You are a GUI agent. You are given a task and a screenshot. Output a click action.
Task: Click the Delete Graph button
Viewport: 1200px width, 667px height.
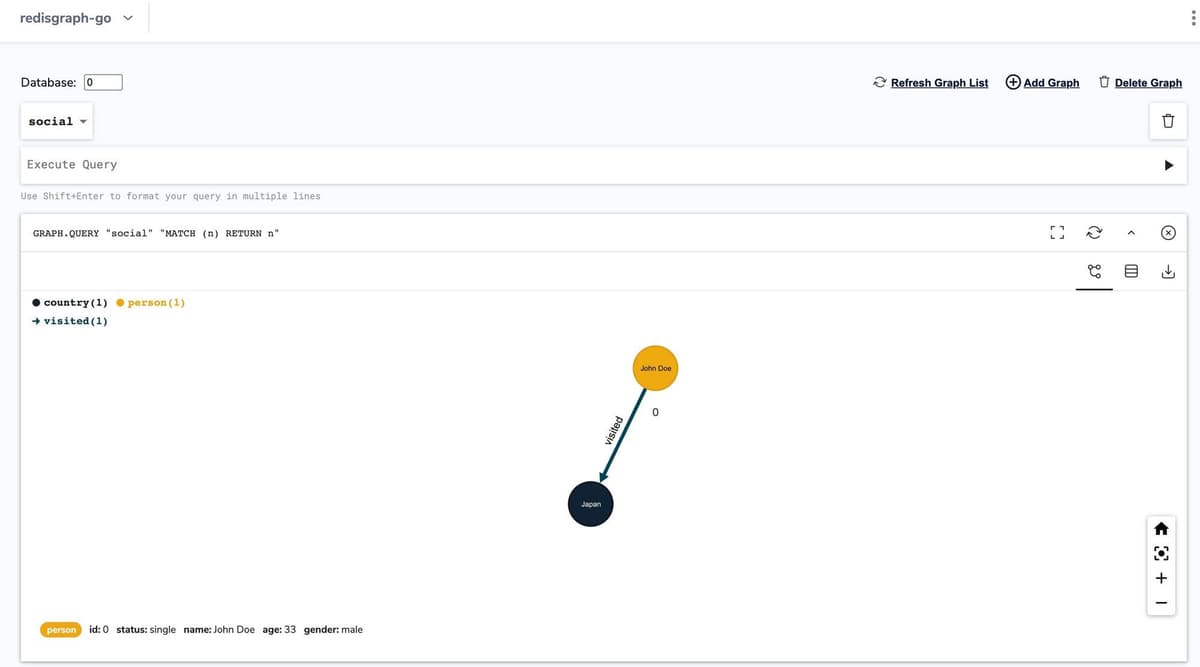[x=1140, y=83]
